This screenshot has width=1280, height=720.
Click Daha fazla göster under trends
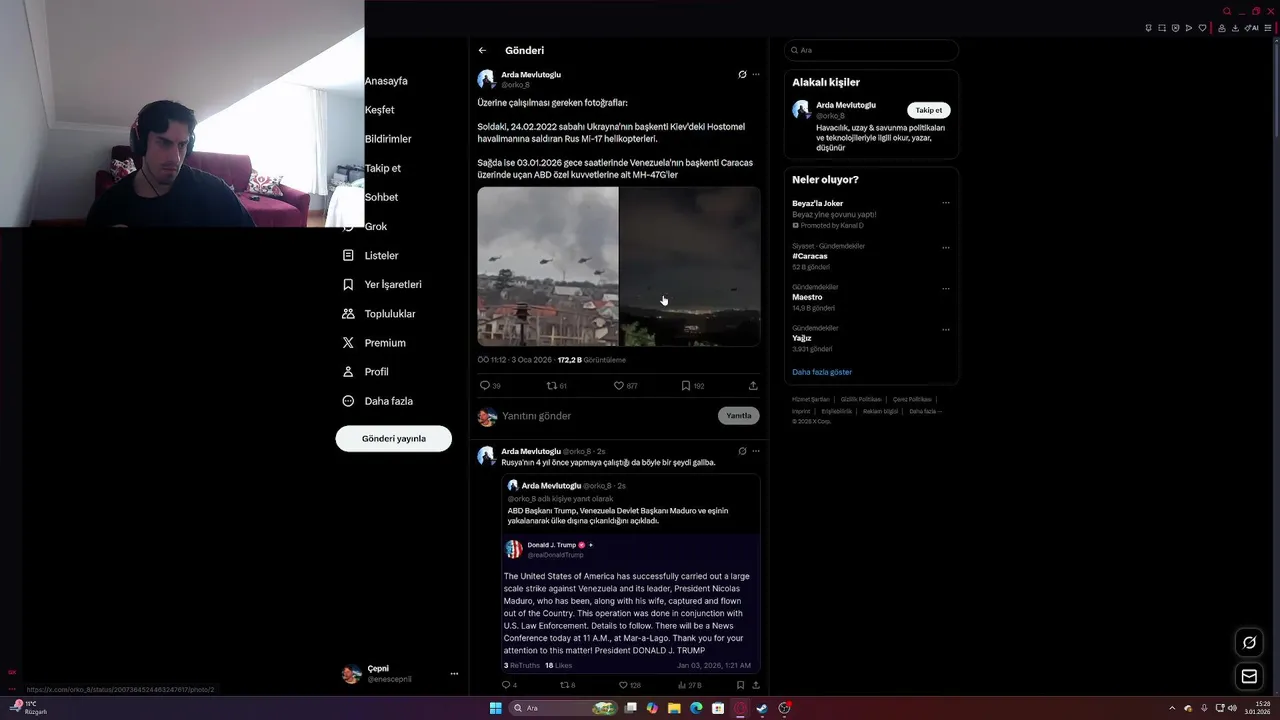pos(822,372)
